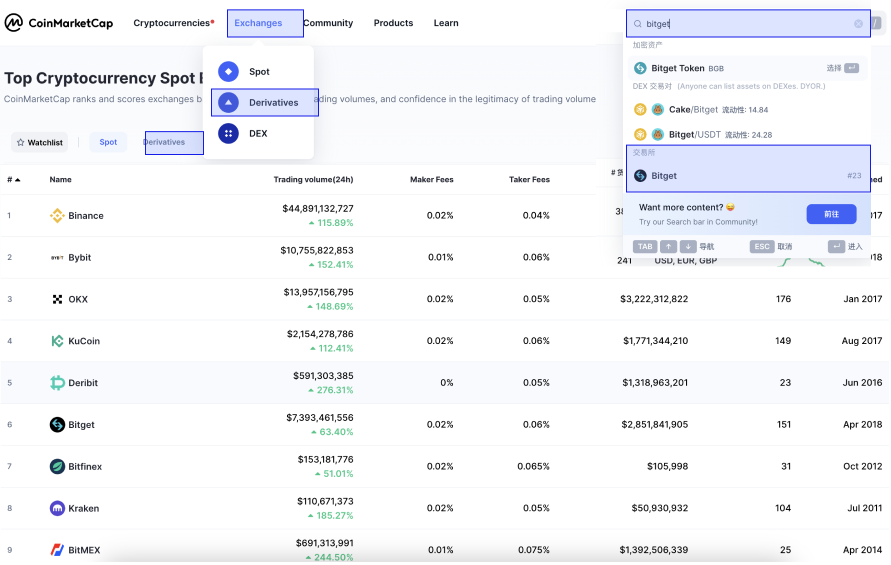The height and width of the screenshot is (565, 891).
Task: Click the Deribit logo icon
Action: pos(57,383)
